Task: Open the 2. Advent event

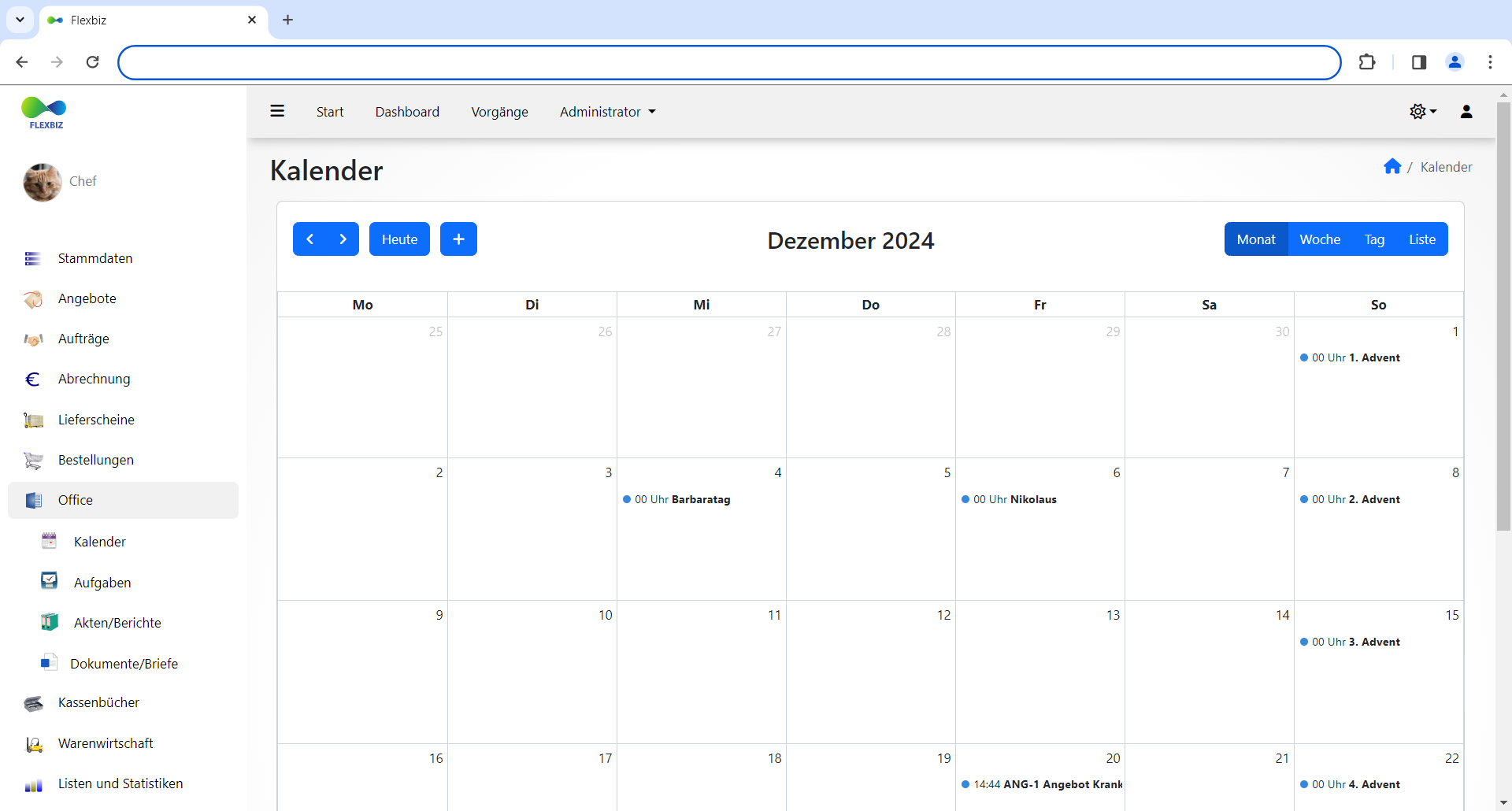Action: (1351, 499)
